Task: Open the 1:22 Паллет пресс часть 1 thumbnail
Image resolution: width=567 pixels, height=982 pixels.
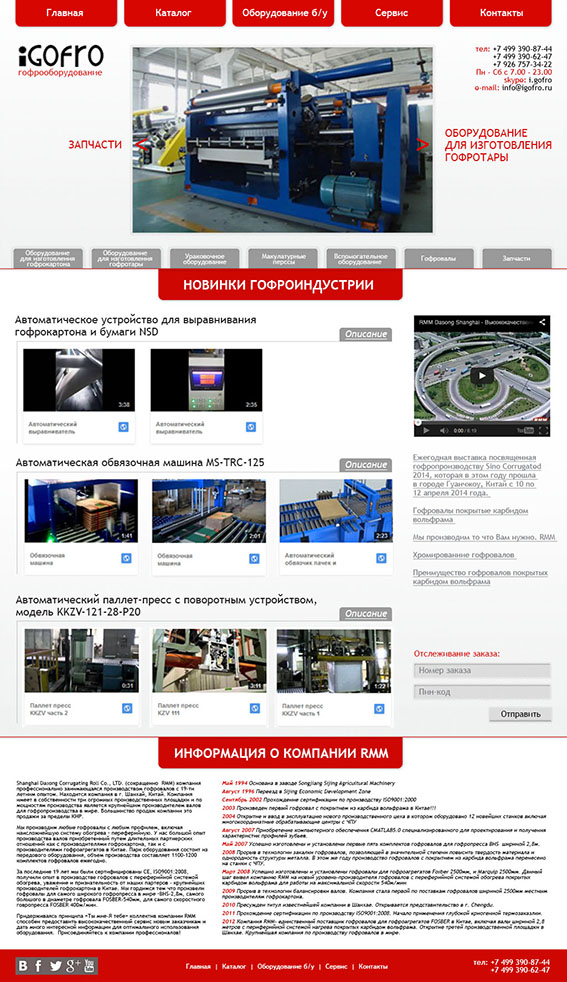Action: pos(333,661)
